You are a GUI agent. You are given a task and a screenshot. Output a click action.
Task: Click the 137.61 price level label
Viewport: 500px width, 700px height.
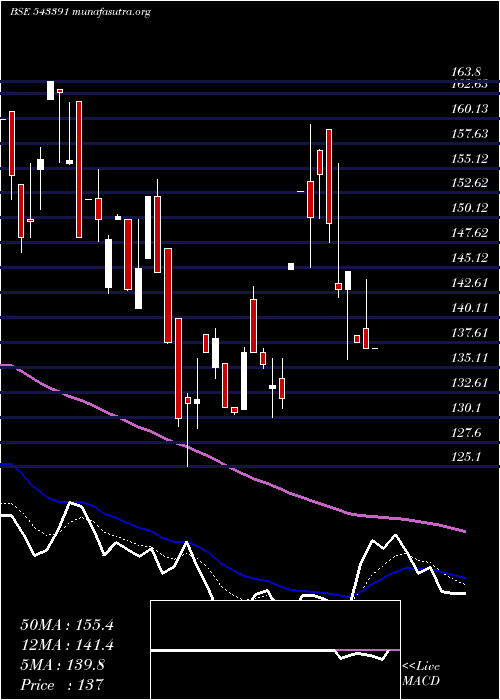(470, 333)
